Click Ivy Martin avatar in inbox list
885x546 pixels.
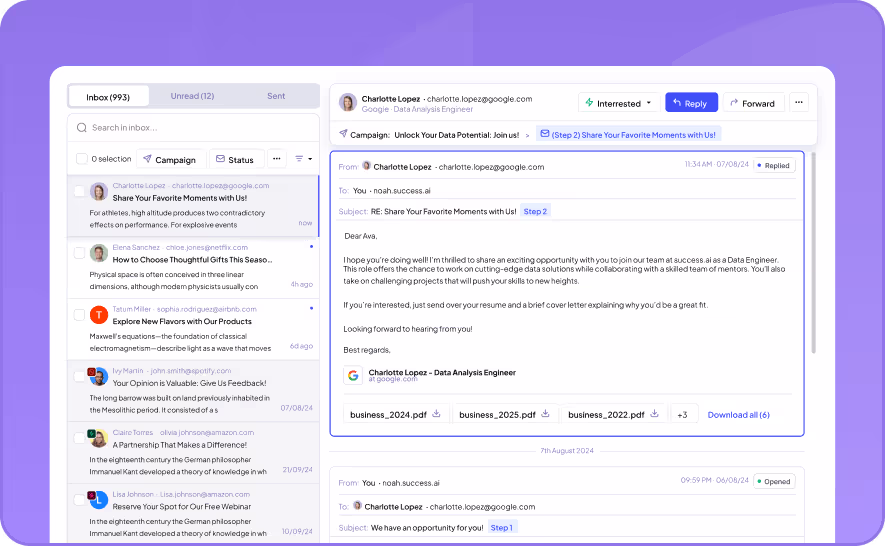pos(99,377)
